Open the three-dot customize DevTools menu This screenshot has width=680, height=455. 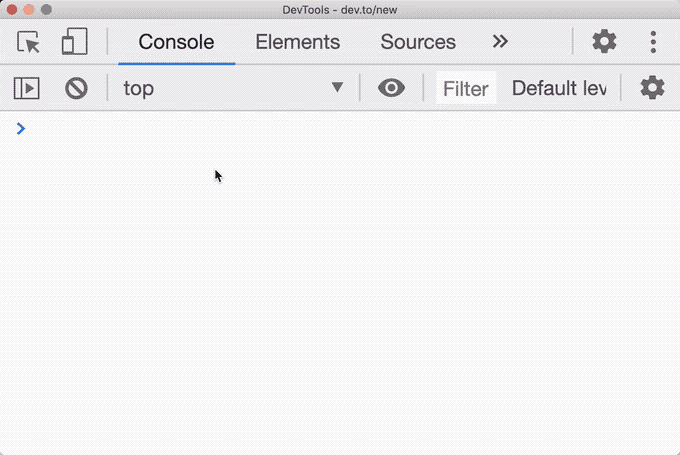click(x=653, y=42)
